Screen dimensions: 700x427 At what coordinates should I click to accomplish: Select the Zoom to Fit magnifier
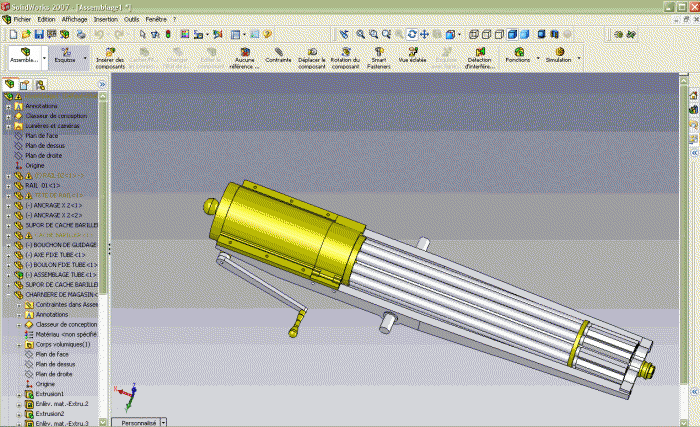tap(361, 34)
